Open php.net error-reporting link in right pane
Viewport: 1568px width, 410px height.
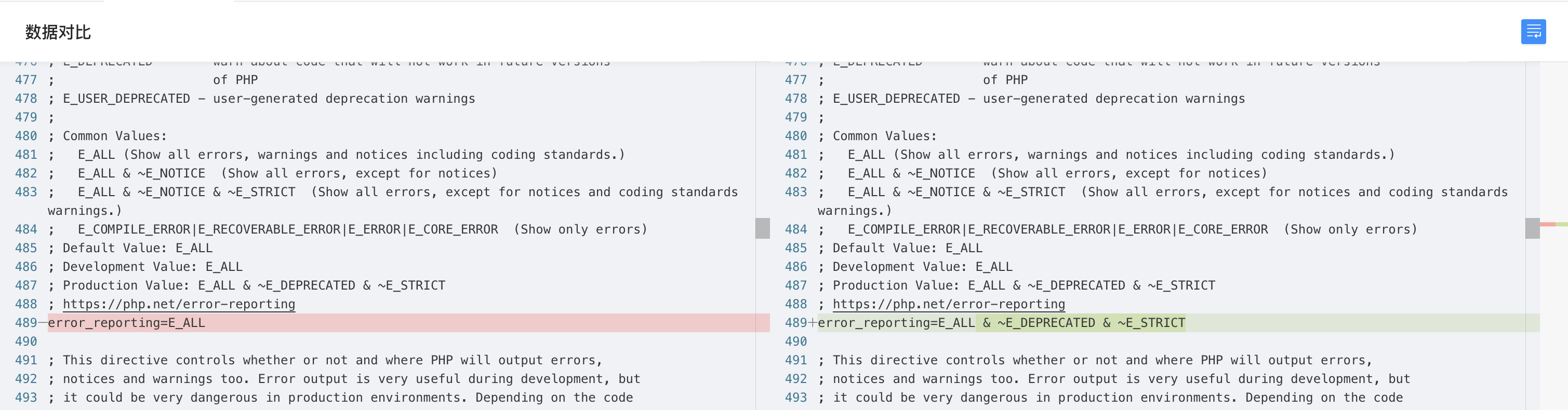[948, 304]
